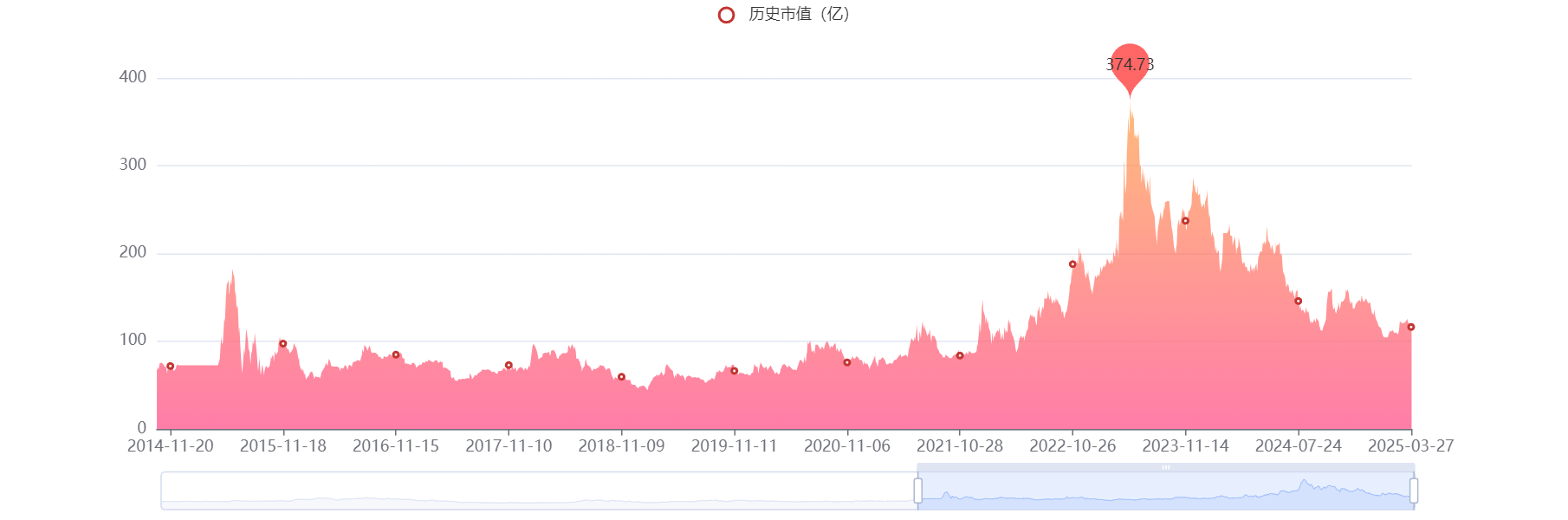1568x520 pixels.
Task: Click the unselected left portion of zoom slider
Action: click(x=537, y=491)
